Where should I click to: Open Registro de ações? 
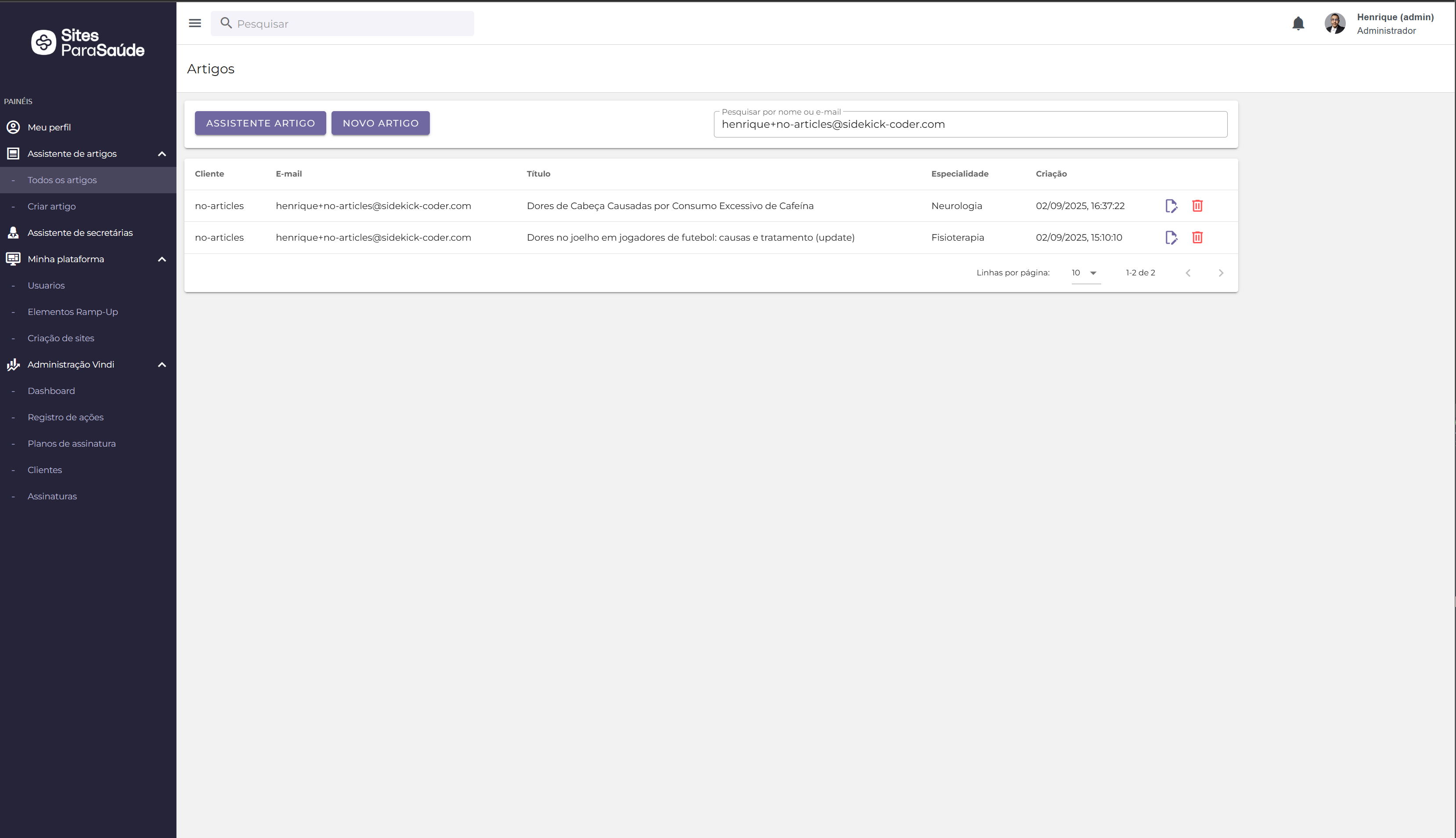point(88,417)
